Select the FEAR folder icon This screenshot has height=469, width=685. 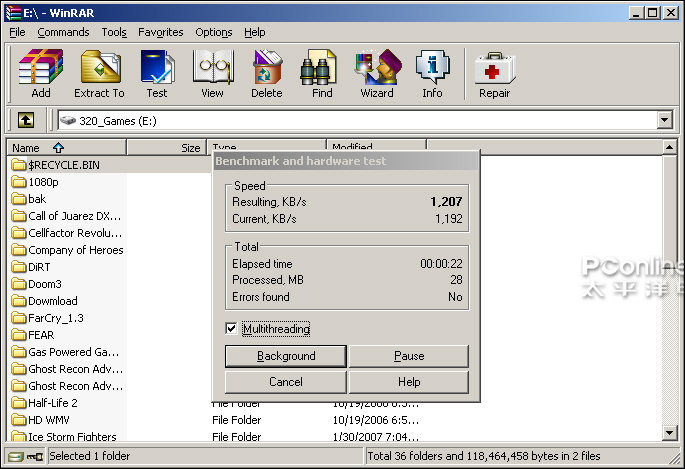point(18,335)
